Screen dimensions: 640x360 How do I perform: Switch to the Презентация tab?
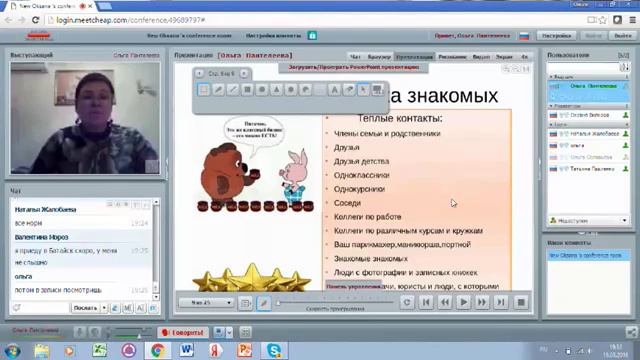pyautogui.click(x=414, y=57)
